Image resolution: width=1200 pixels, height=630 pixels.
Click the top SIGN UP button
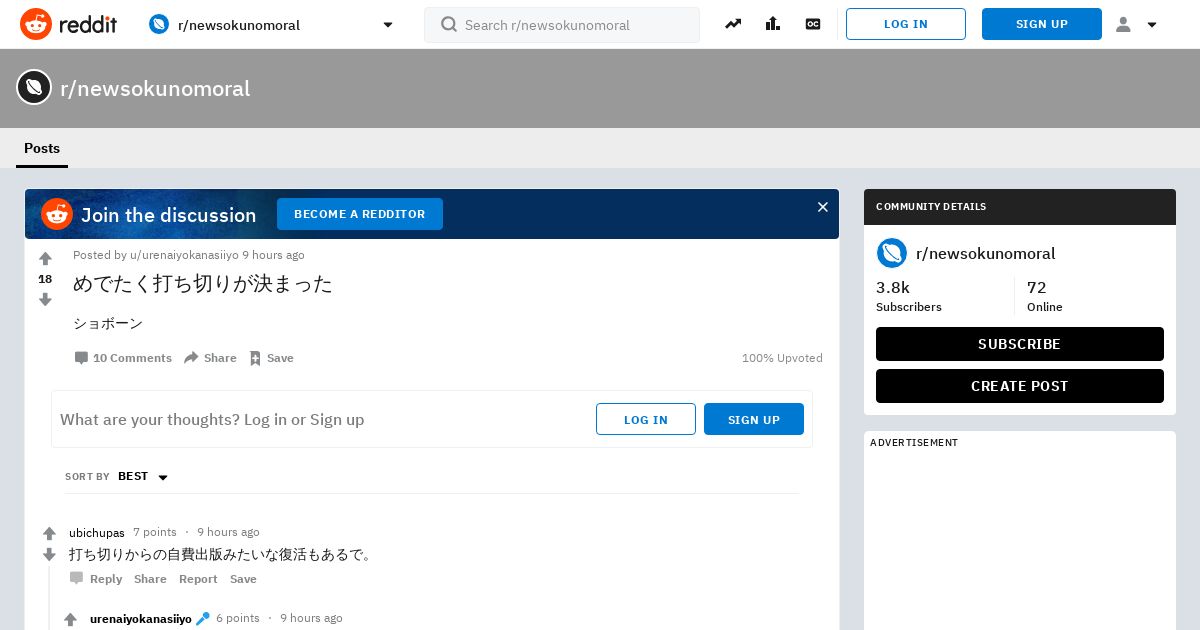[1042, 24]
